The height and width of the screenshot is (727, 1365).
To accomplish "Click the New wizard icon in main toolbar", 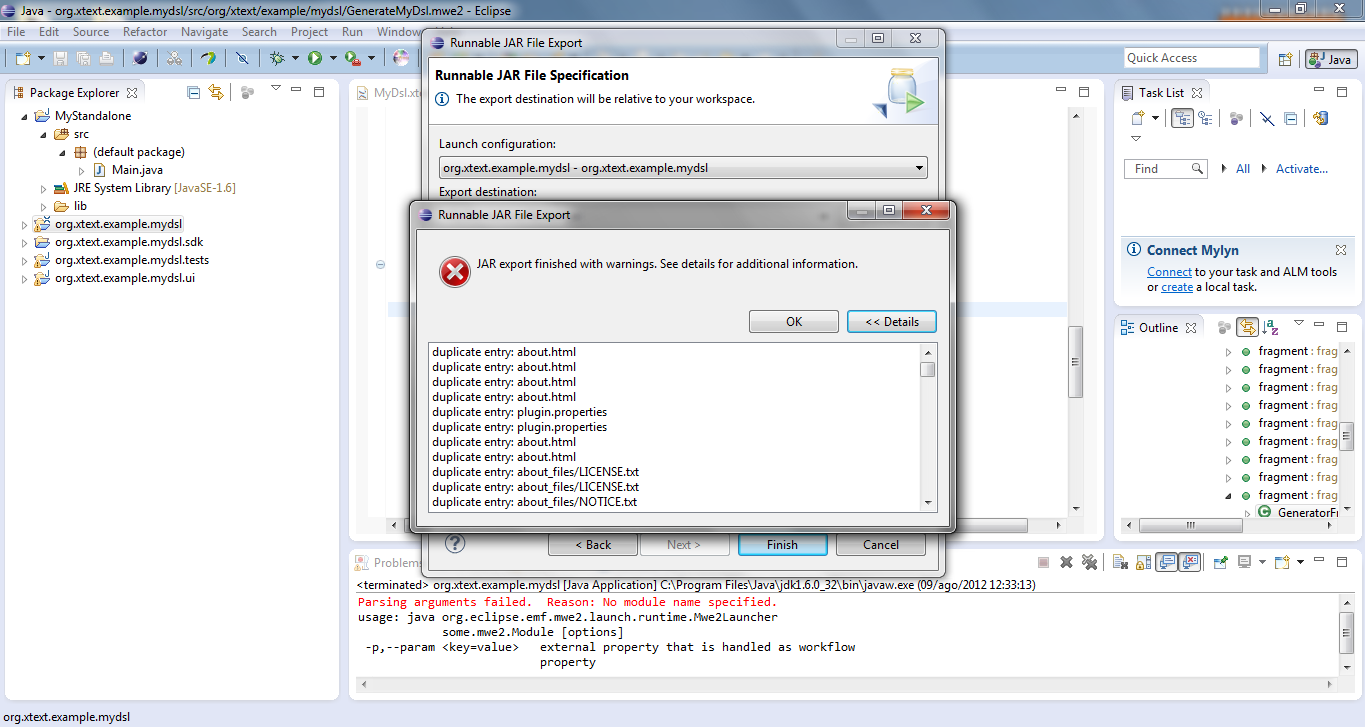I will point(22,59).
